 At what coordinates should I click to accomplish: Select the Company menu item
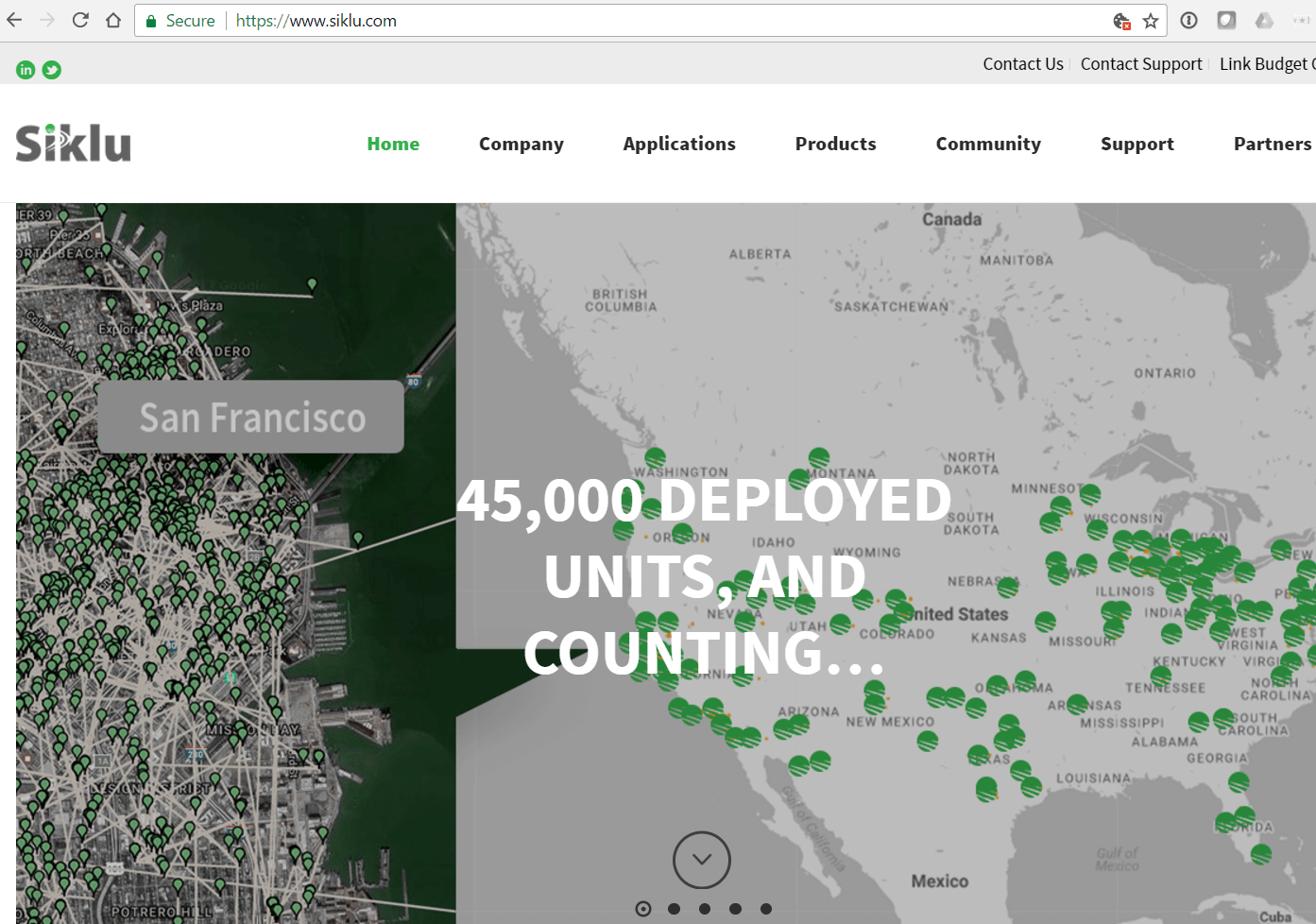coord(521,144)
